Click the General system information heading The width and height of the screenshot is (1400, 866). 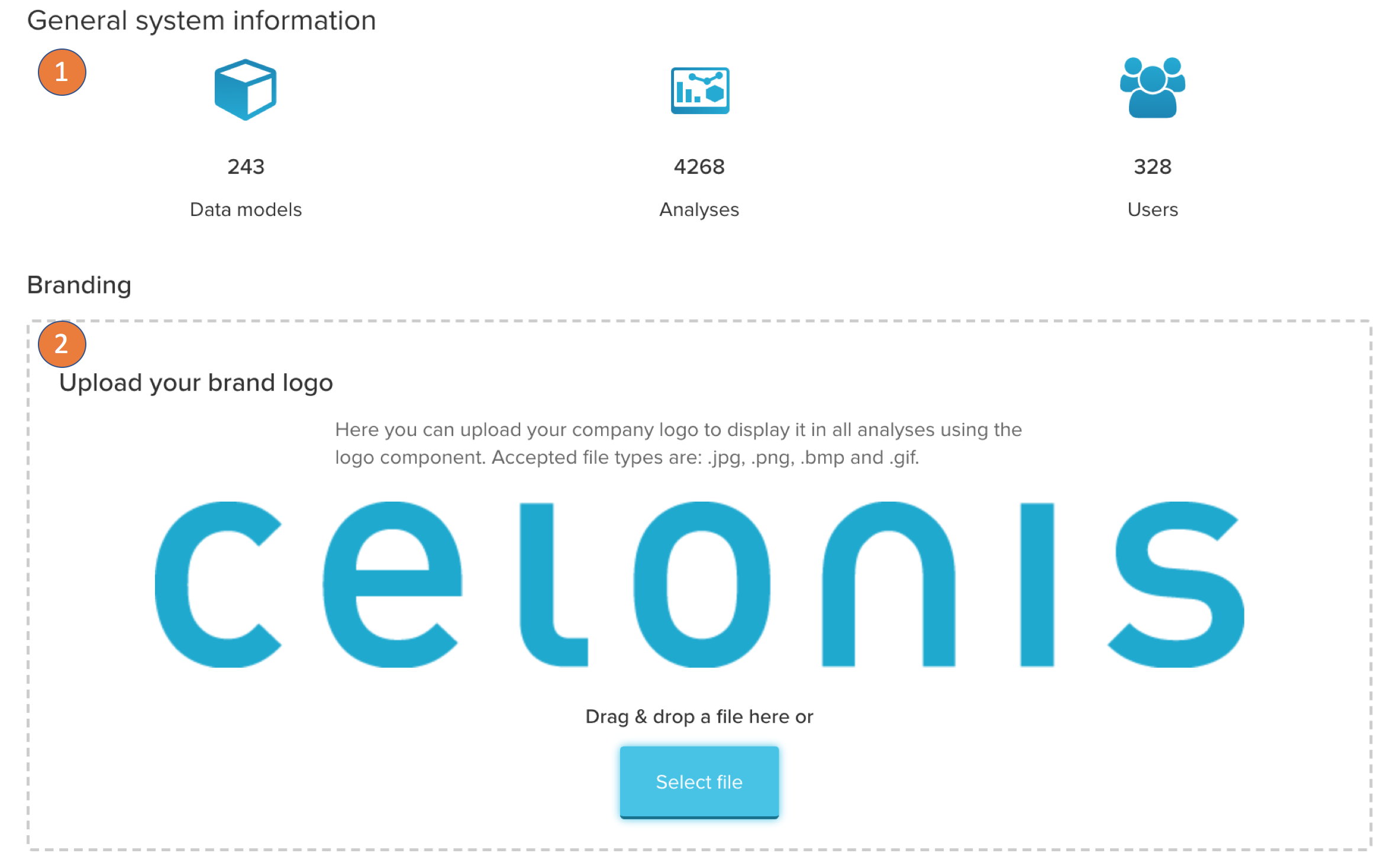pos(201,21)
